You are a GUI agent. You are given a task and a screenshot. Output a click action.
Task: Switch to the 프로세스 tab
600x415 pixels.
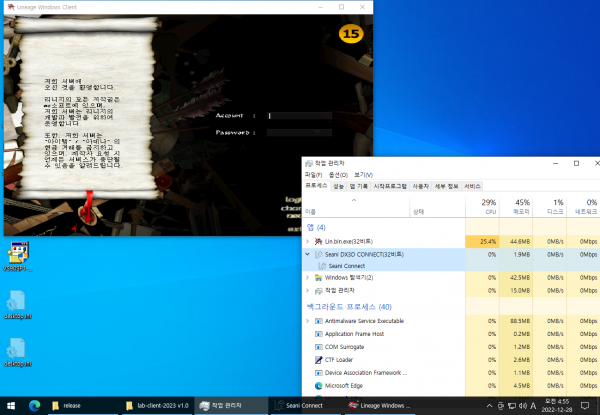pos(316,186)
